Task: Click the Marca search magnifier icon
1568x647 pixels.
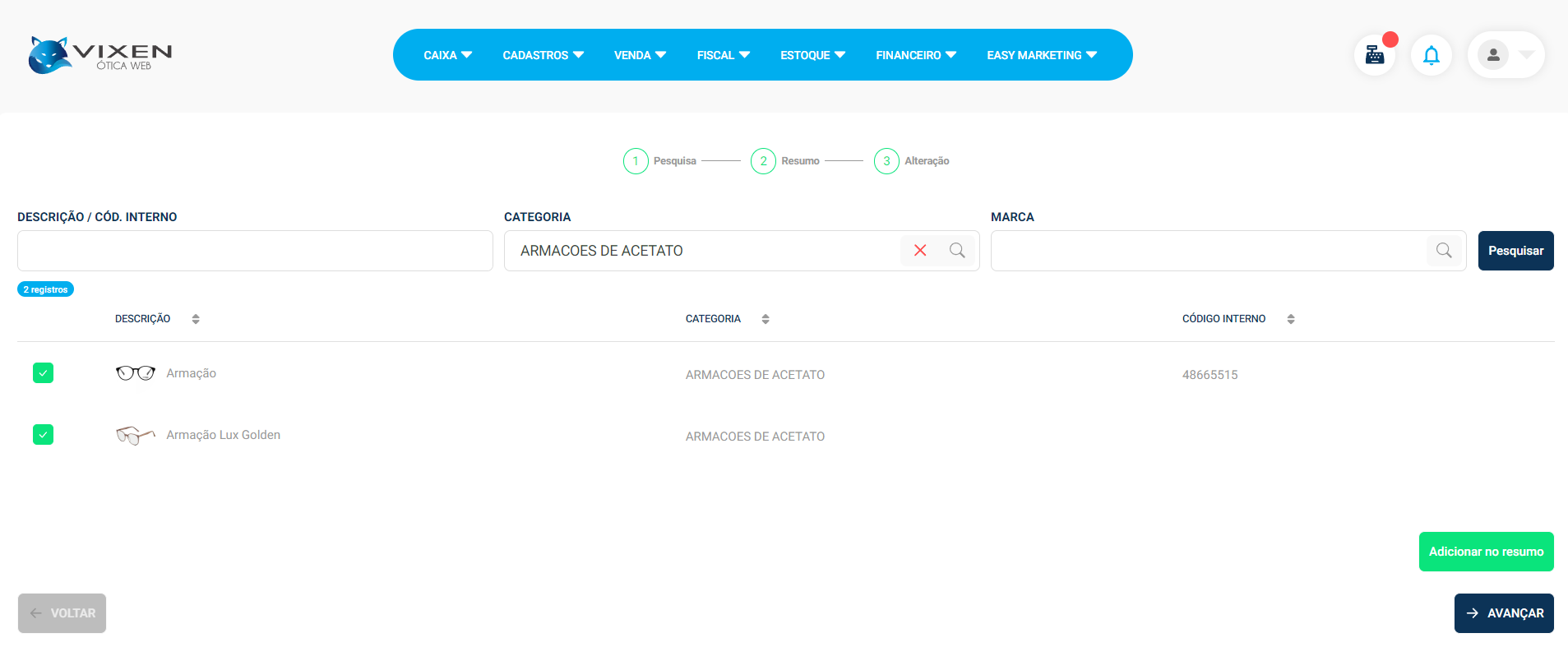Action: tap(1444, 251)
